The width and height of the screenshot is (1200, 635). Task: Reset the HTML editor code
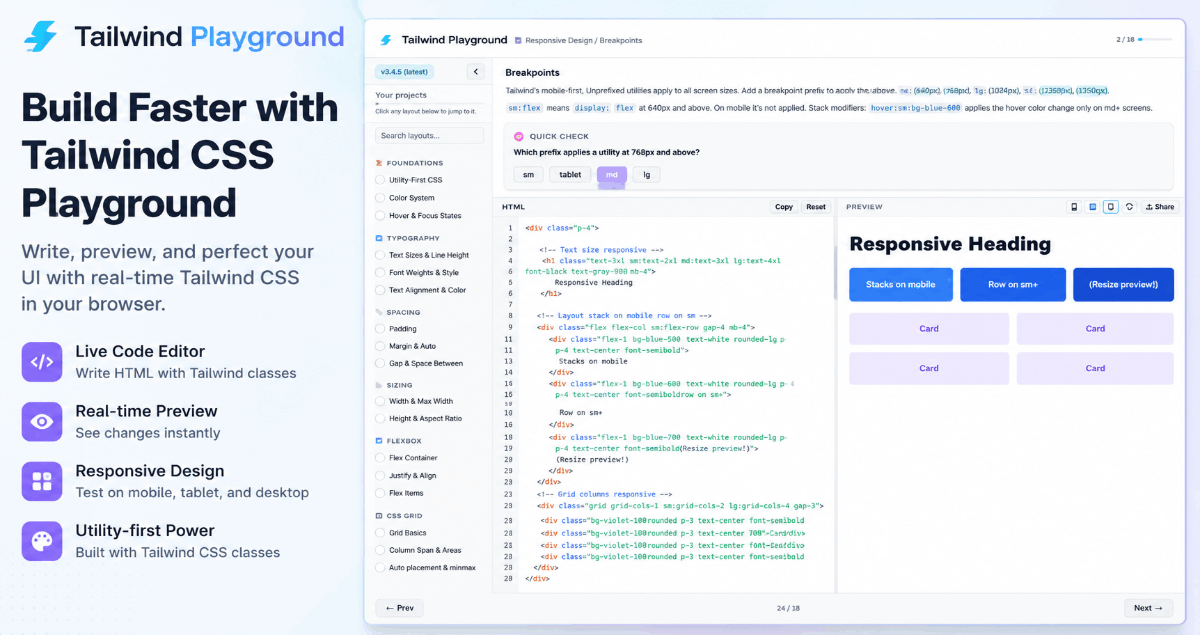coord(816,207)
